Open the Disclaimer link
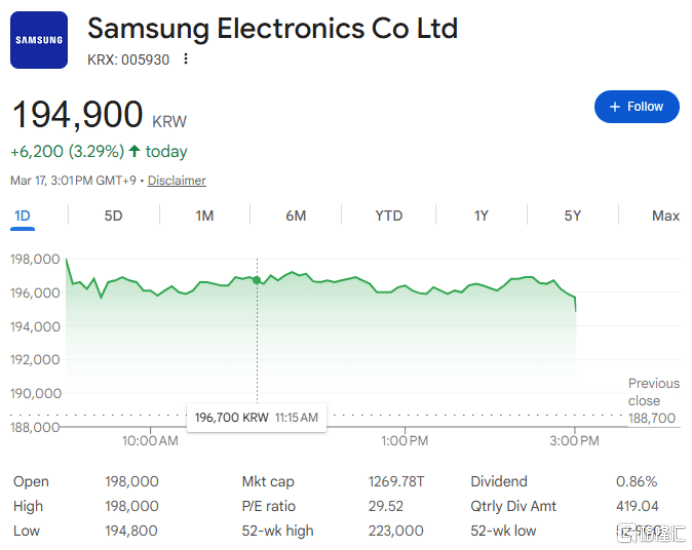 pos(177,181)
